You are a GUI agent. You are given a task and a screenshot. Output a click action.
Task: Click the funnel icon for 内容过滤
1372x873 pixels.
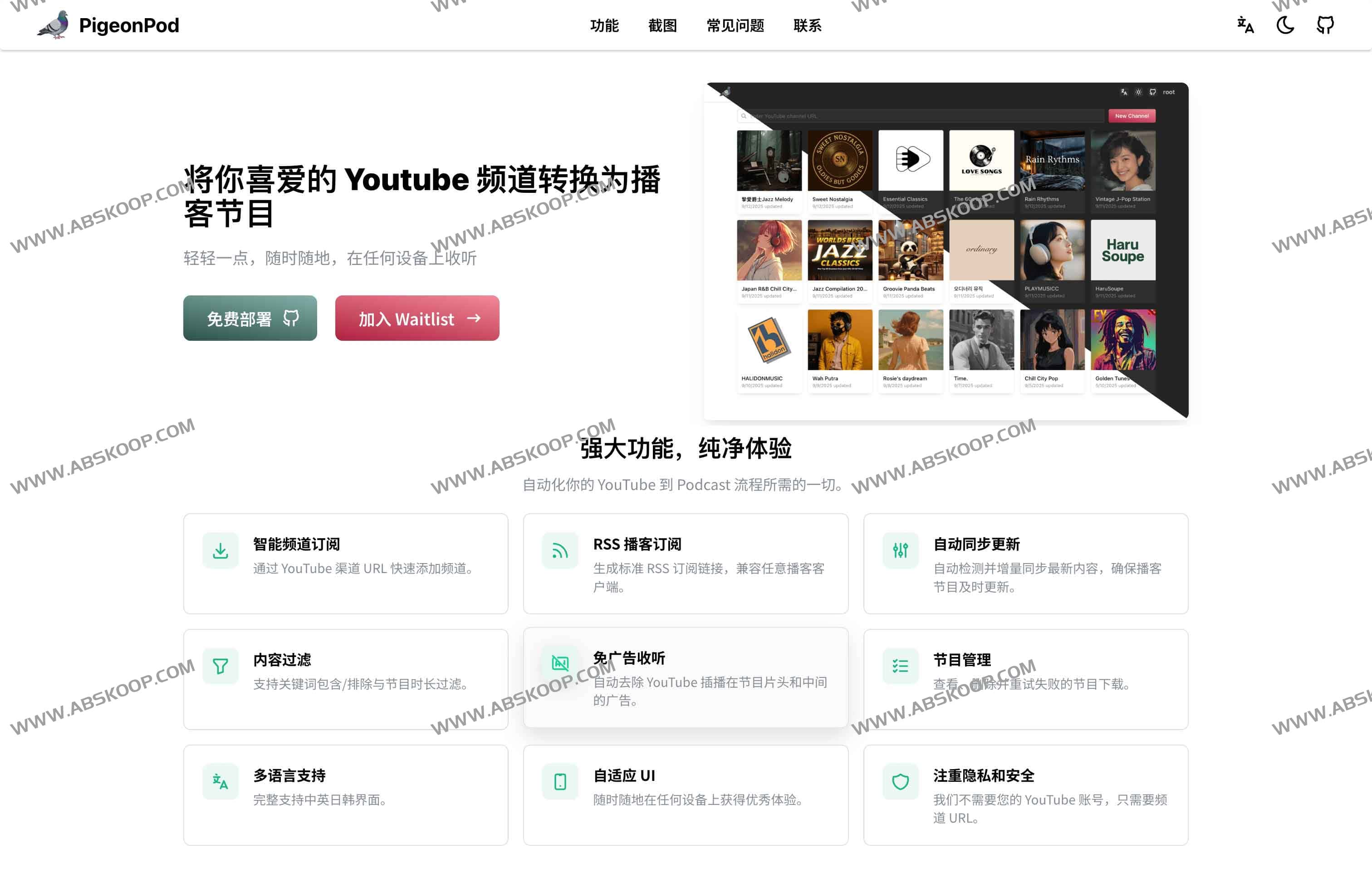pos(220,666)
